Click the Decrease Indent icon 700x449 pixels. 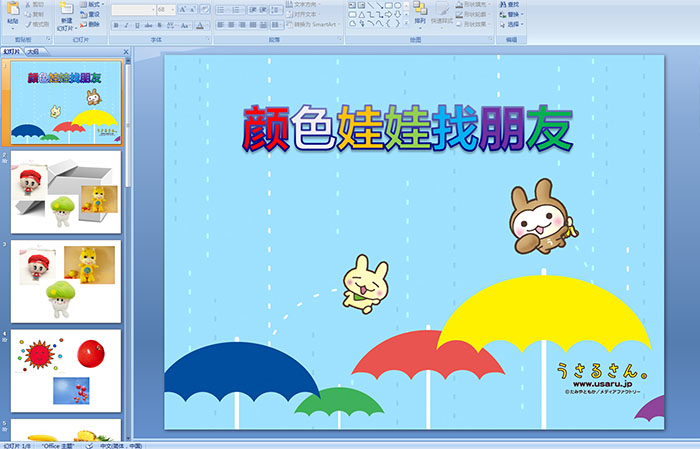pos(253,9)
